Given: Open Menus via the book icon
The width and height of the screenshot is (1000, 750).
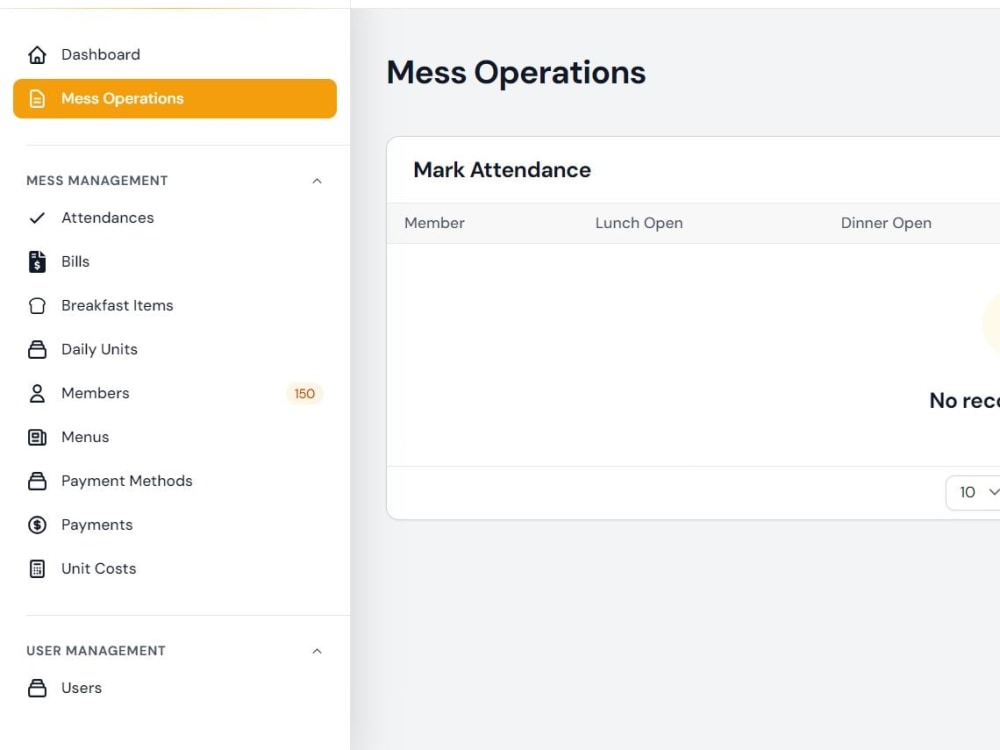Looking at the screenshot, I should tap(37, 437).
